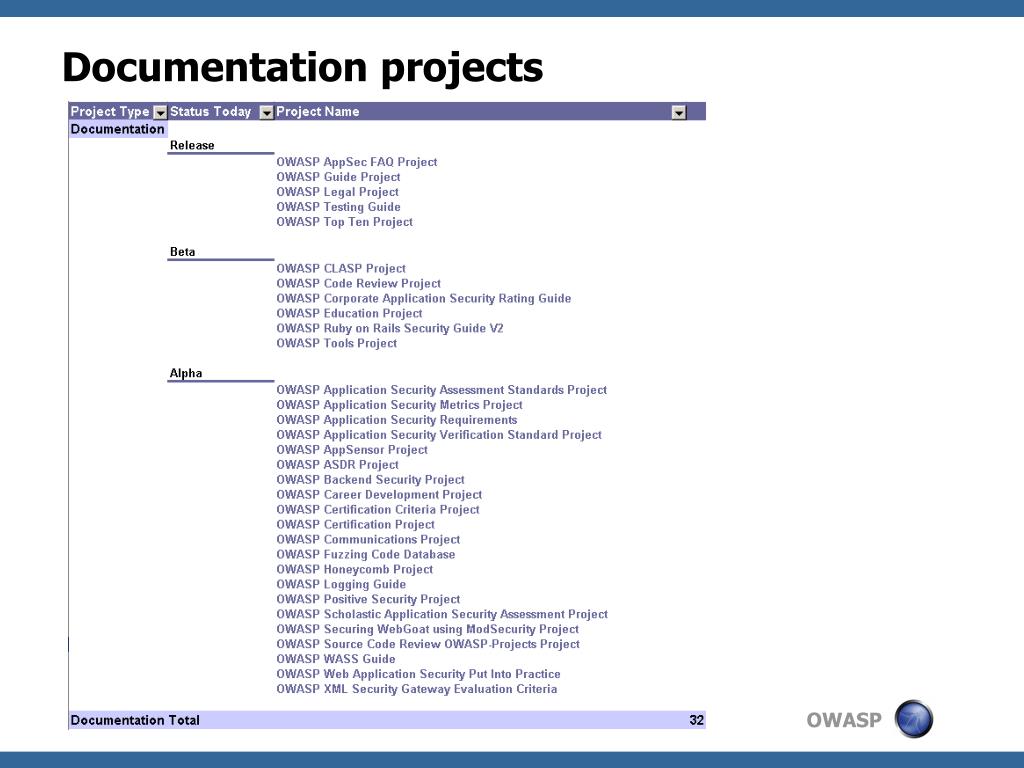The width and height of the screenshot is (1024, 768).
Task: Click OWASP Tools Project
Action: point(337,344)
